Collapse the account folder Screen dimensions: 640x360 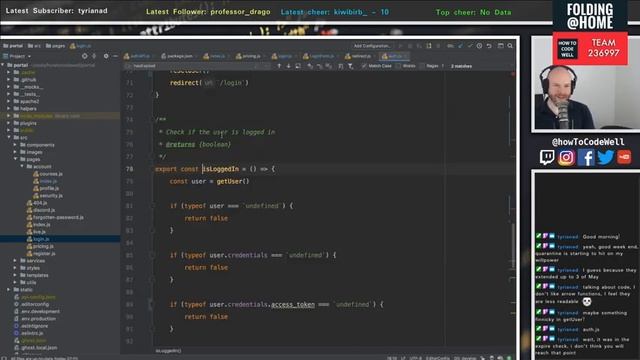(22, 167)
